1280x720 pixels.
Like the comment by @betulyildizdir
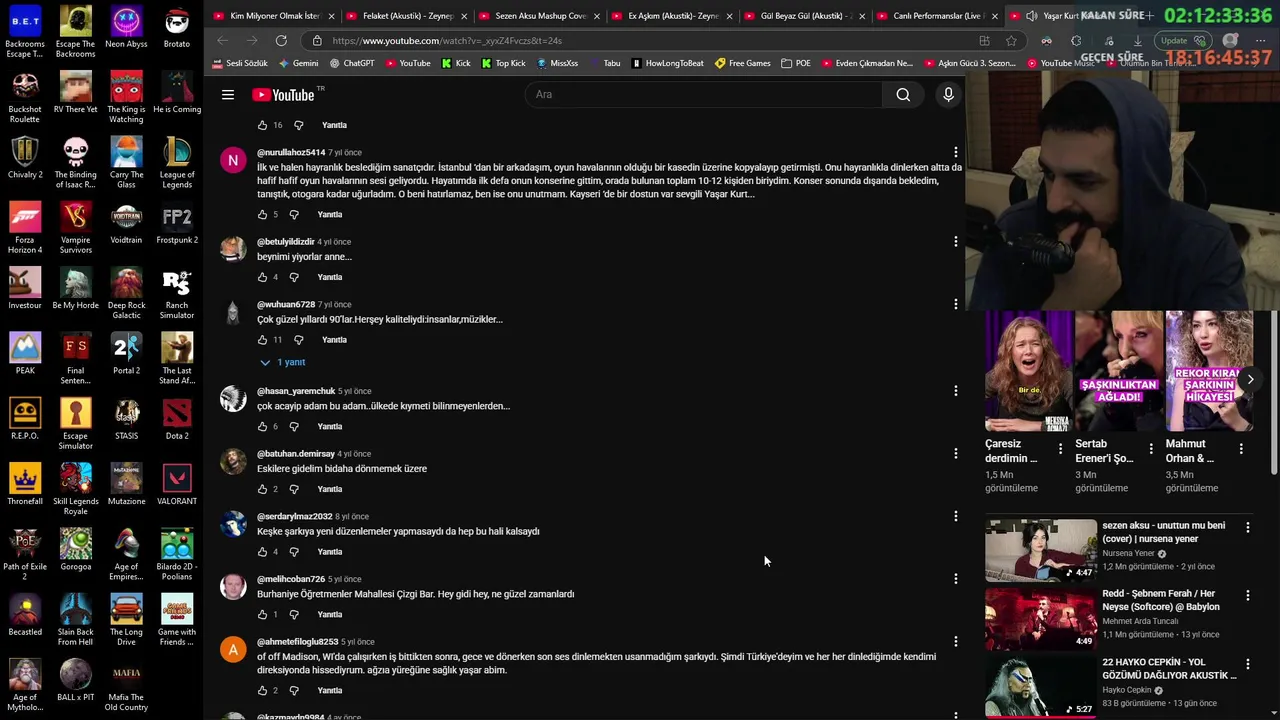click(x=262, y=277)
